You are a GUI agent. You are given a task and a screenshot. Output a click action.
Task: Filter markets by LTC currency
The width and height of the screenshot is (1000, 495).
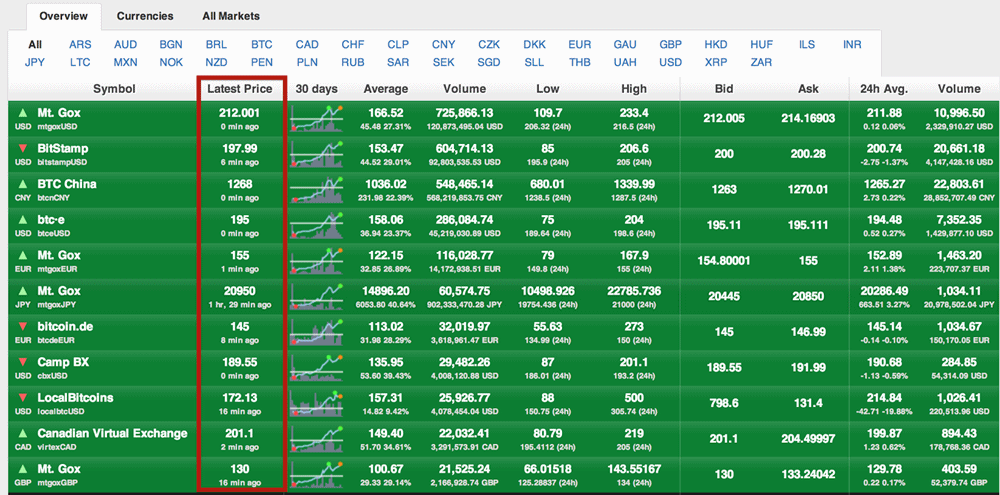(x=80, y=63)
